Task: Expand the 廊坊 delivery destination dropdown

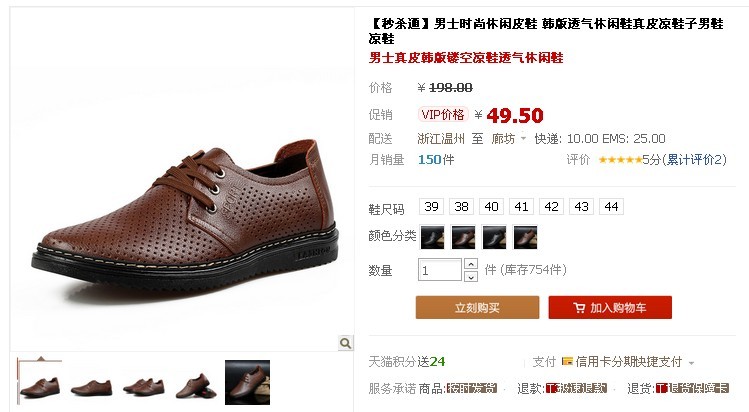Action: 523,139
